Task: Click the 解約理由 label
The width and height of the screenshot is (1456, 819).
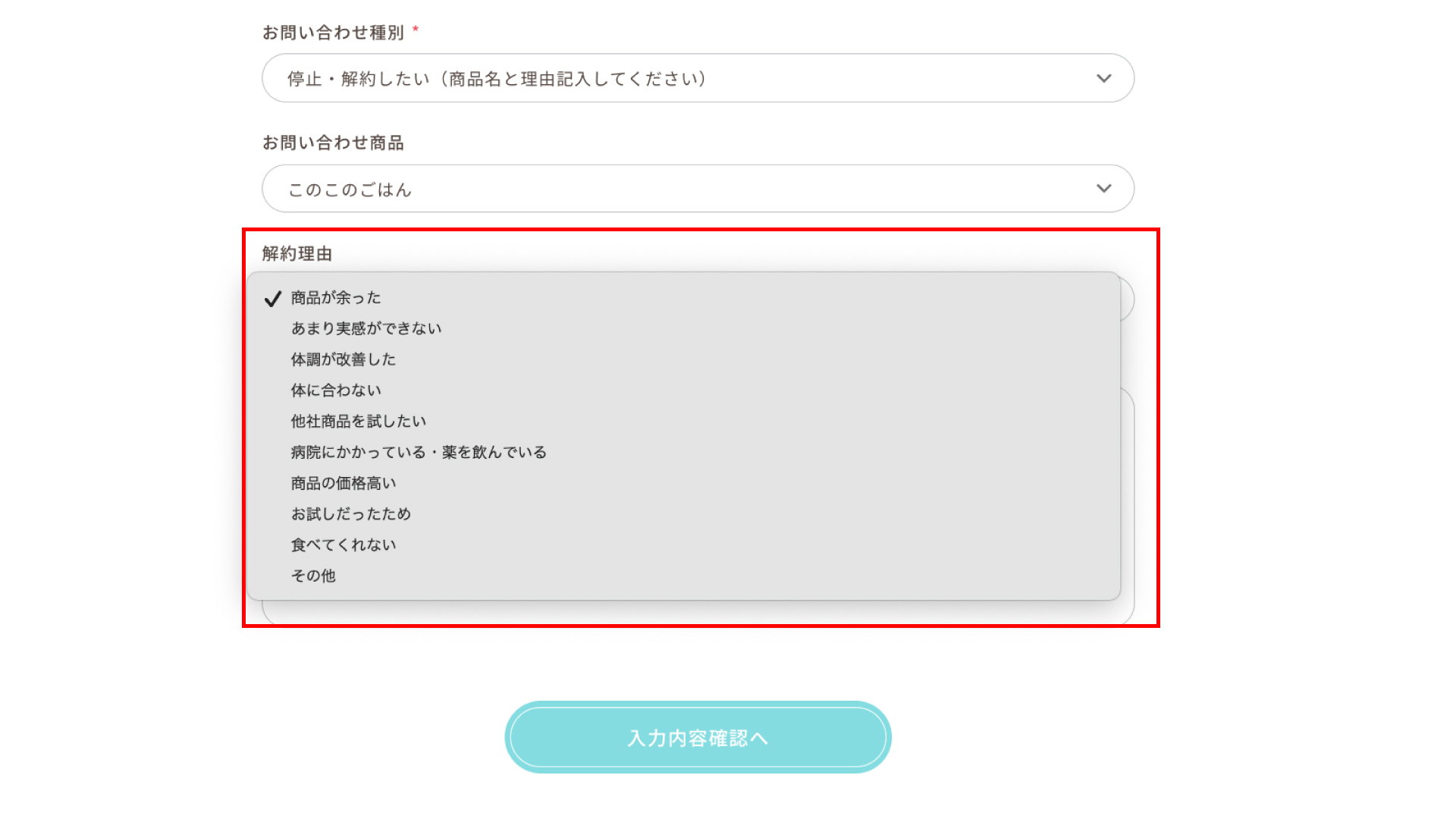Action: click(297, 254)
